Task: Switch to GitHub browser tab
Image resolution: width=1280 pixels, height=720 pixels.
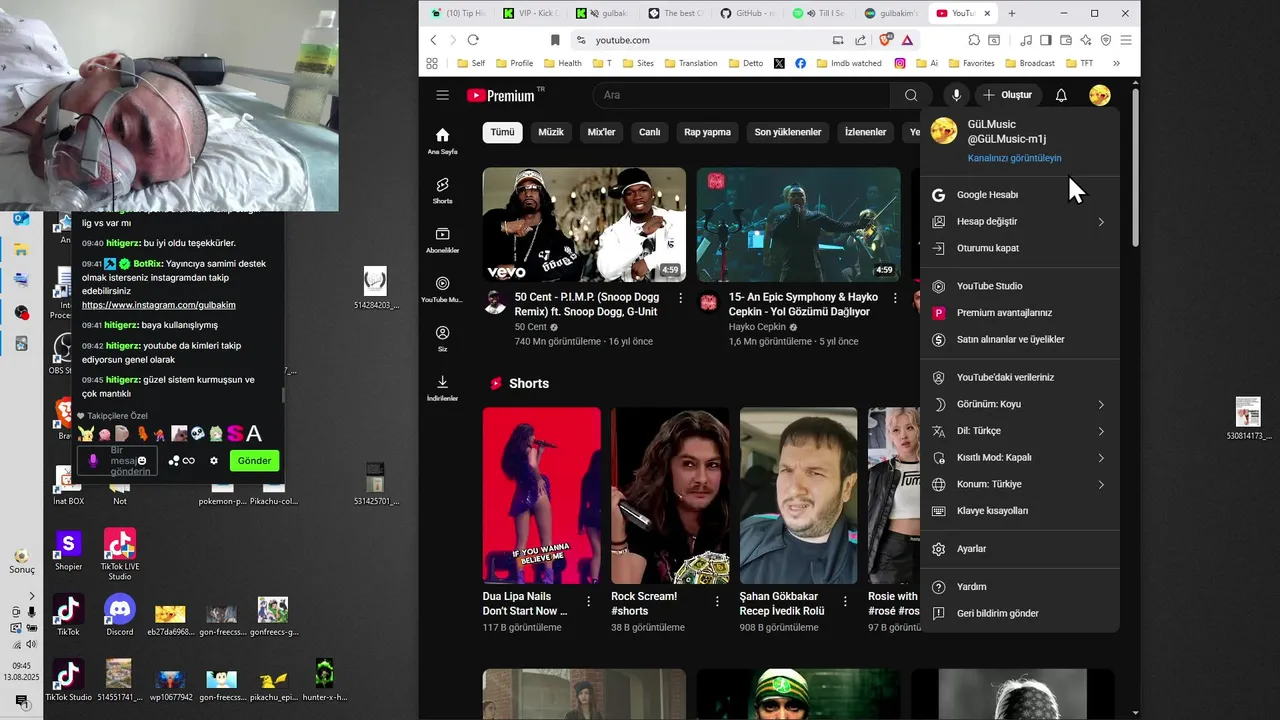Action: (750, 13)
